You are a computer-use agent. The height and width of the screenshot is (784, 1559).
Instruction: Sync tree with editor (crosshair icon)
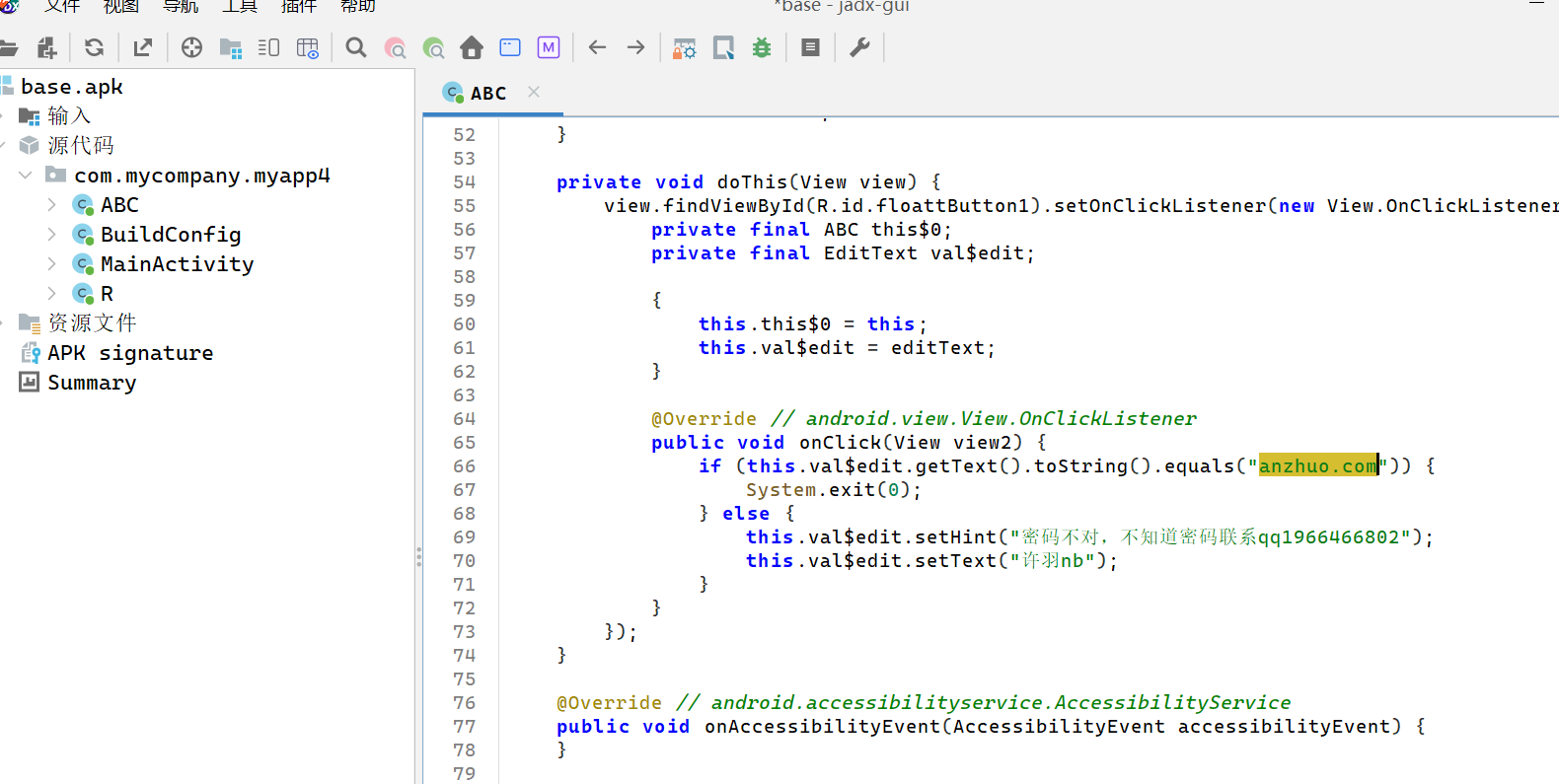(191, 47)
